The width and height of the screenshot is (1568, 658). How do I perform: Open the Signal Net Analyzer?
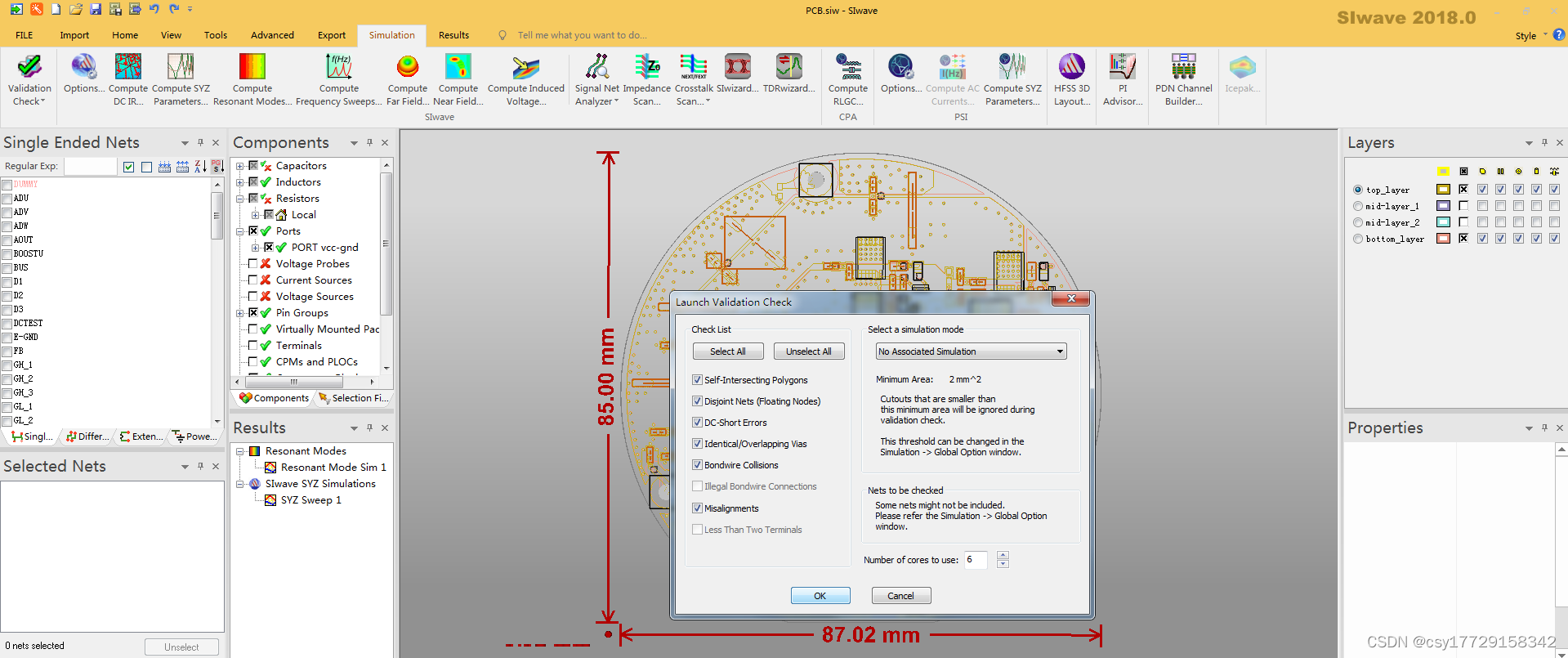click(597, 80)
